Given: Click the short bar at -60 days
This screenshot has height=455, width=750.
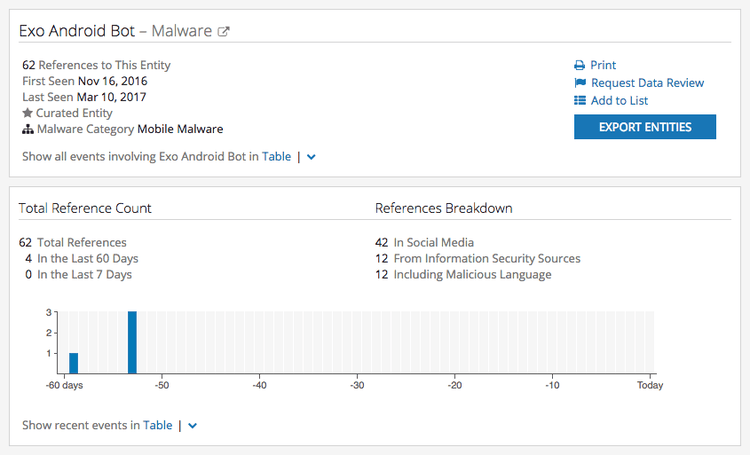Looking at the screenshot, I should coord(73,363).
